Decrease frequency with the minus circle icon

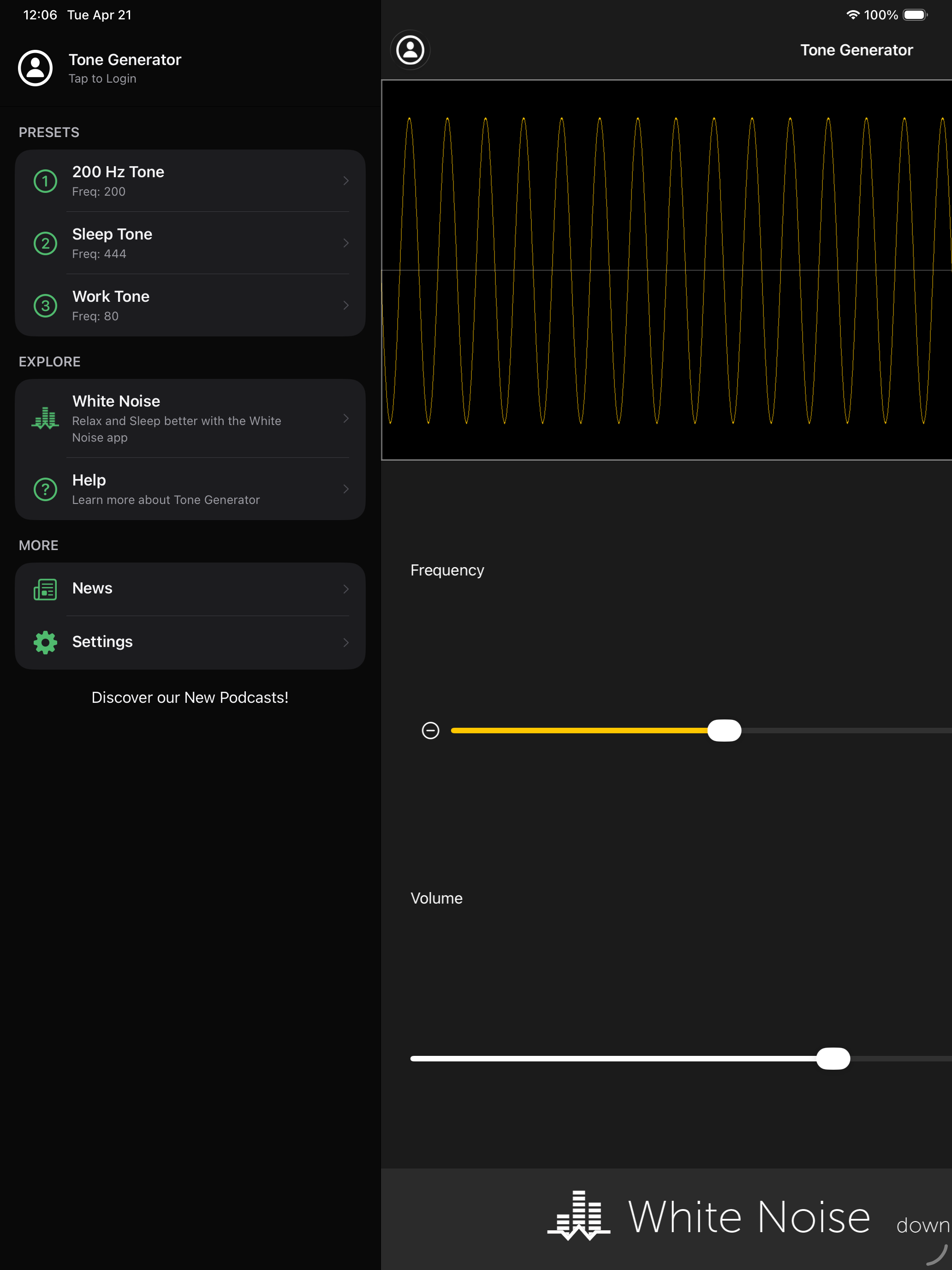click(x=430, y=731)
